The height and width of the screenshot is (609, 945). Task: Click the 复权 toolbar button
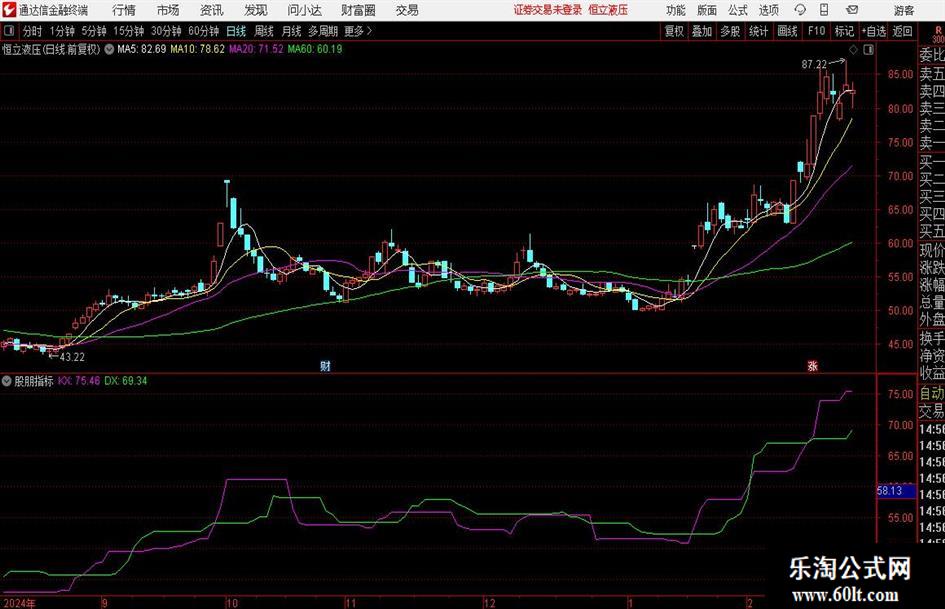coord(674,31)
